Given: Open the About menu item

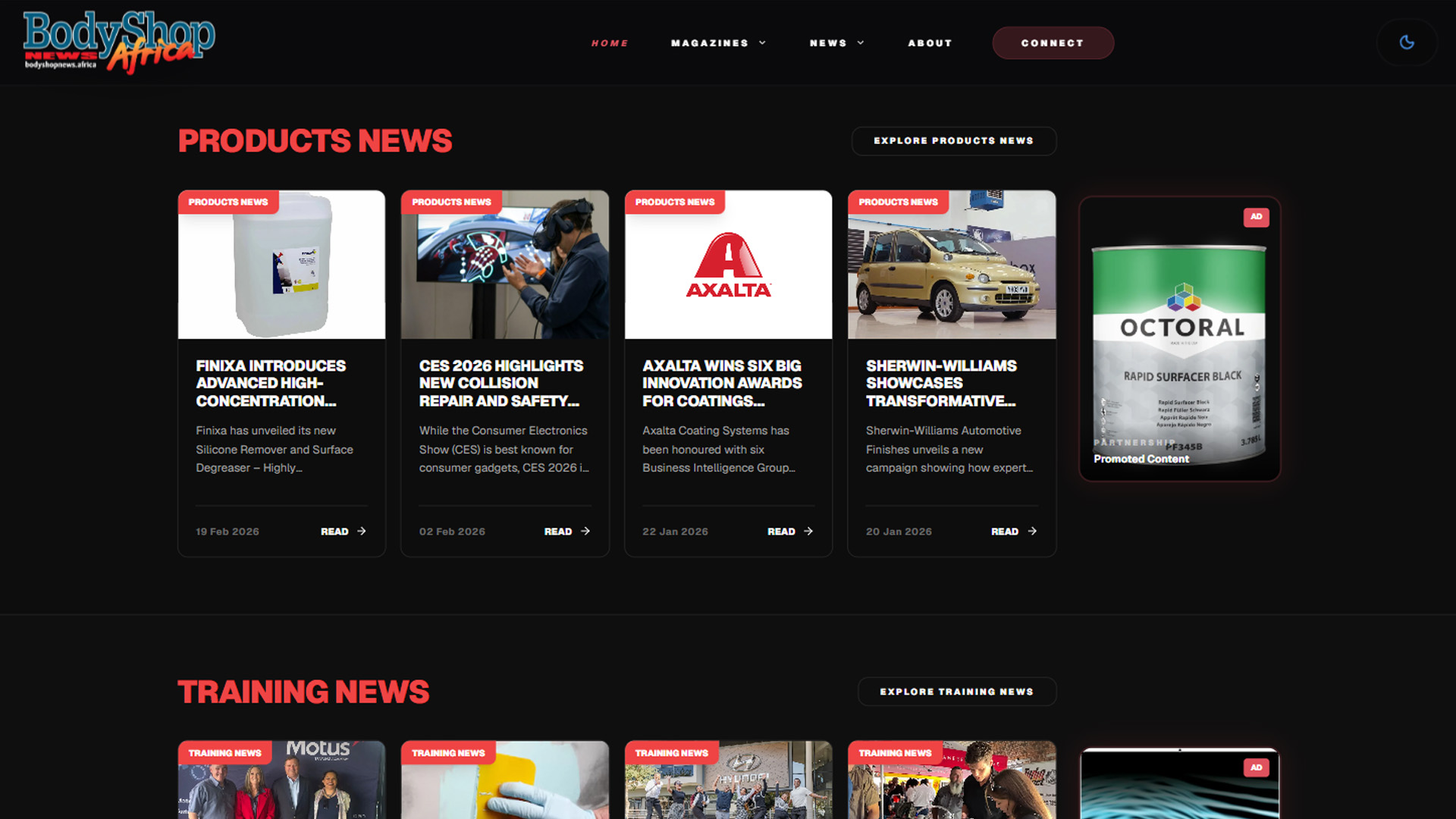Looking at the screenshot, I should click(930, 43).
